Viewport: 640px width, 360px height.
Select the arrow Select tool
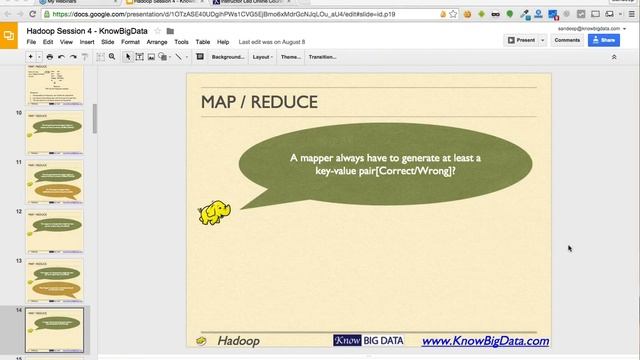(128, 57)
